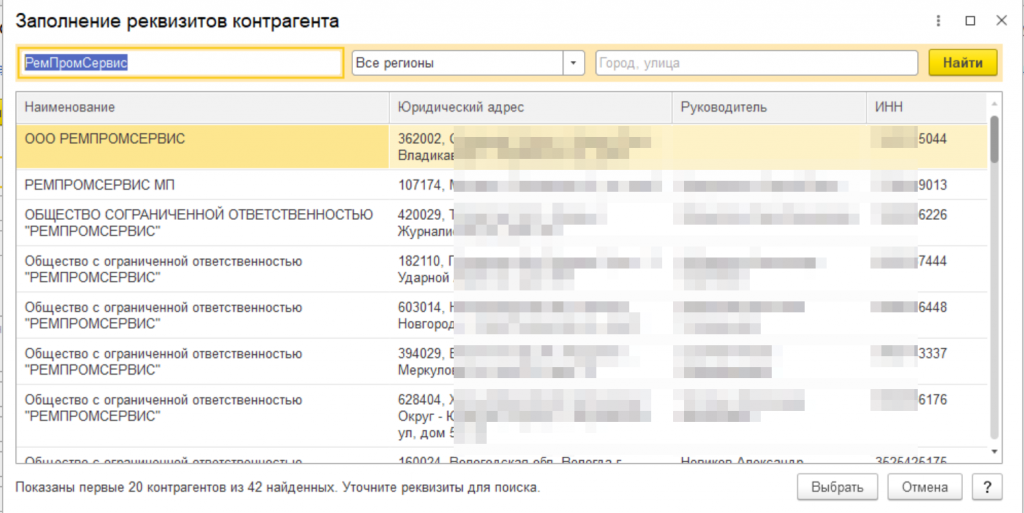Click the Руководитель column header
Image resolution: width=1024 pixels, height=513 pixels.
(x=768, y=107)
